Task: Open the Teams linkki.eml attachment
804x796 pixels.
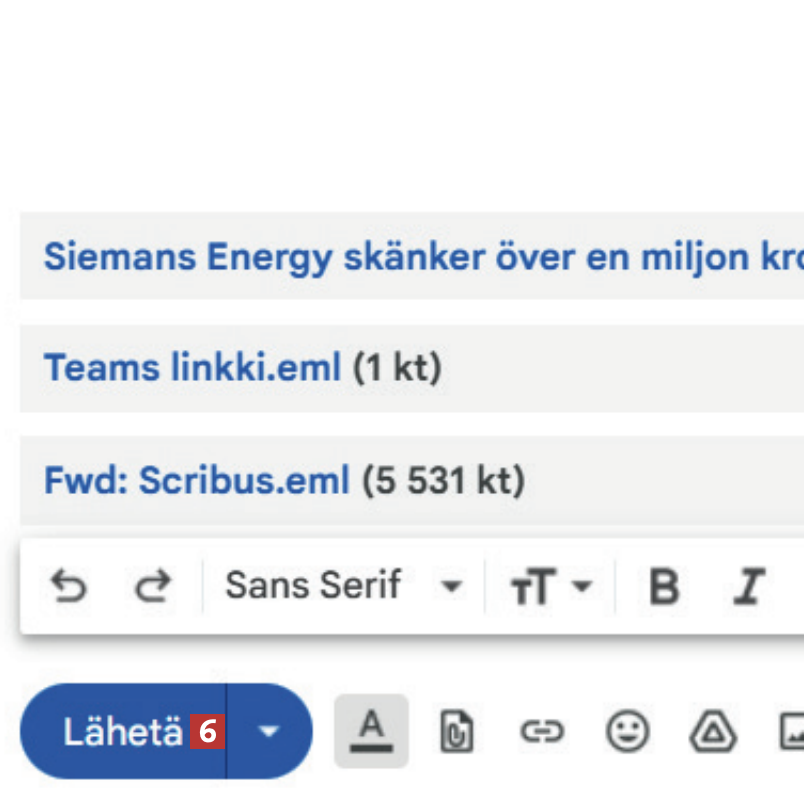Action: click(x=192, y=368)
